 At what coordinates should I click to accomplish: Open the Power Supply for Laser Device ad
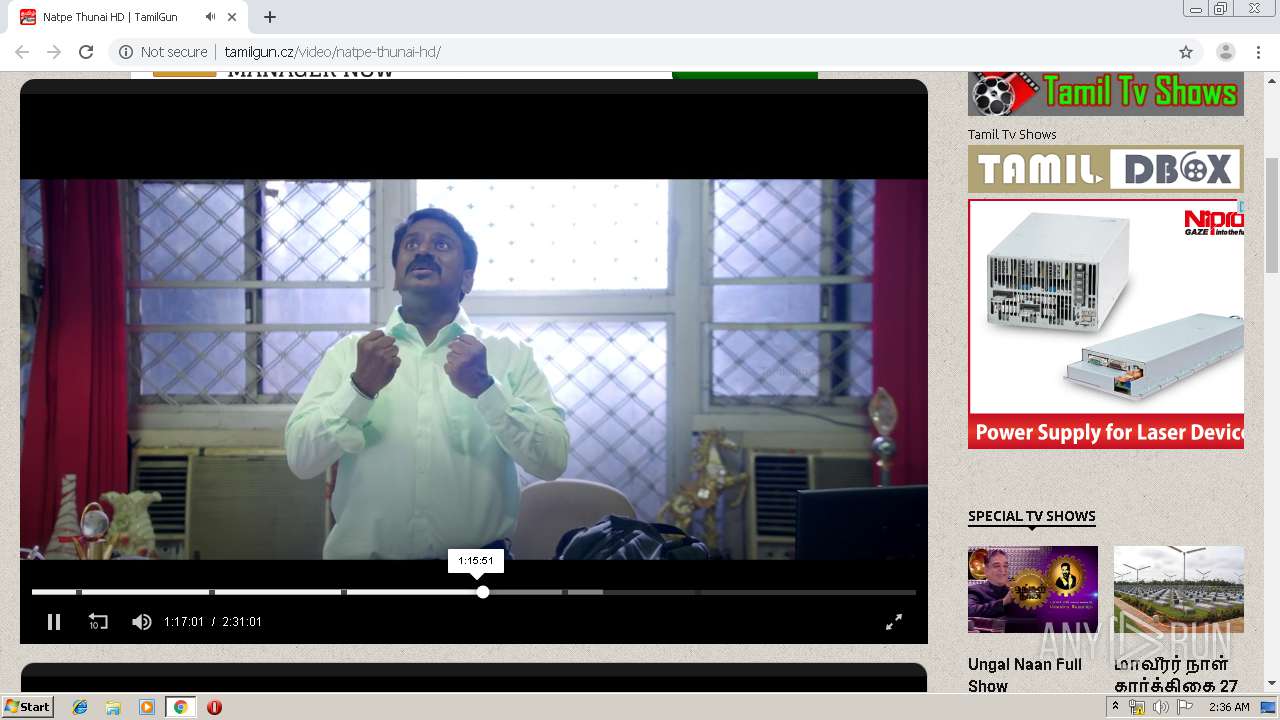pos(1106,324)
